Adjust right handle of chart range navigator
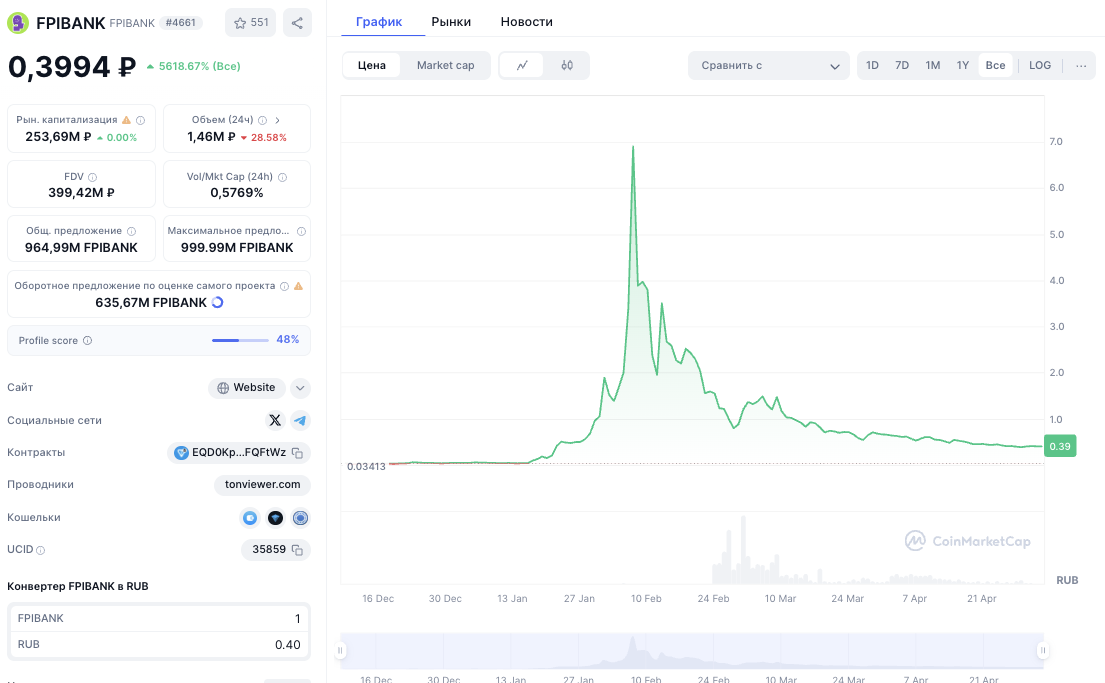The width and height of the screenshot is (1105, 683). 1043,651
